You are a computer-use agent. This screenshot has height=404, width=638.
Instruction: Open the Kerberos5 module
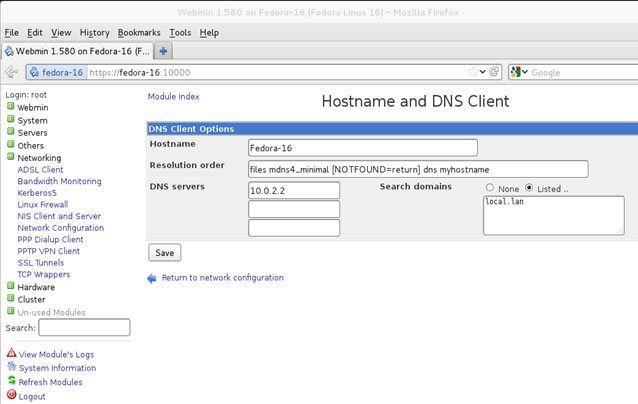click(x=37, y=193)
